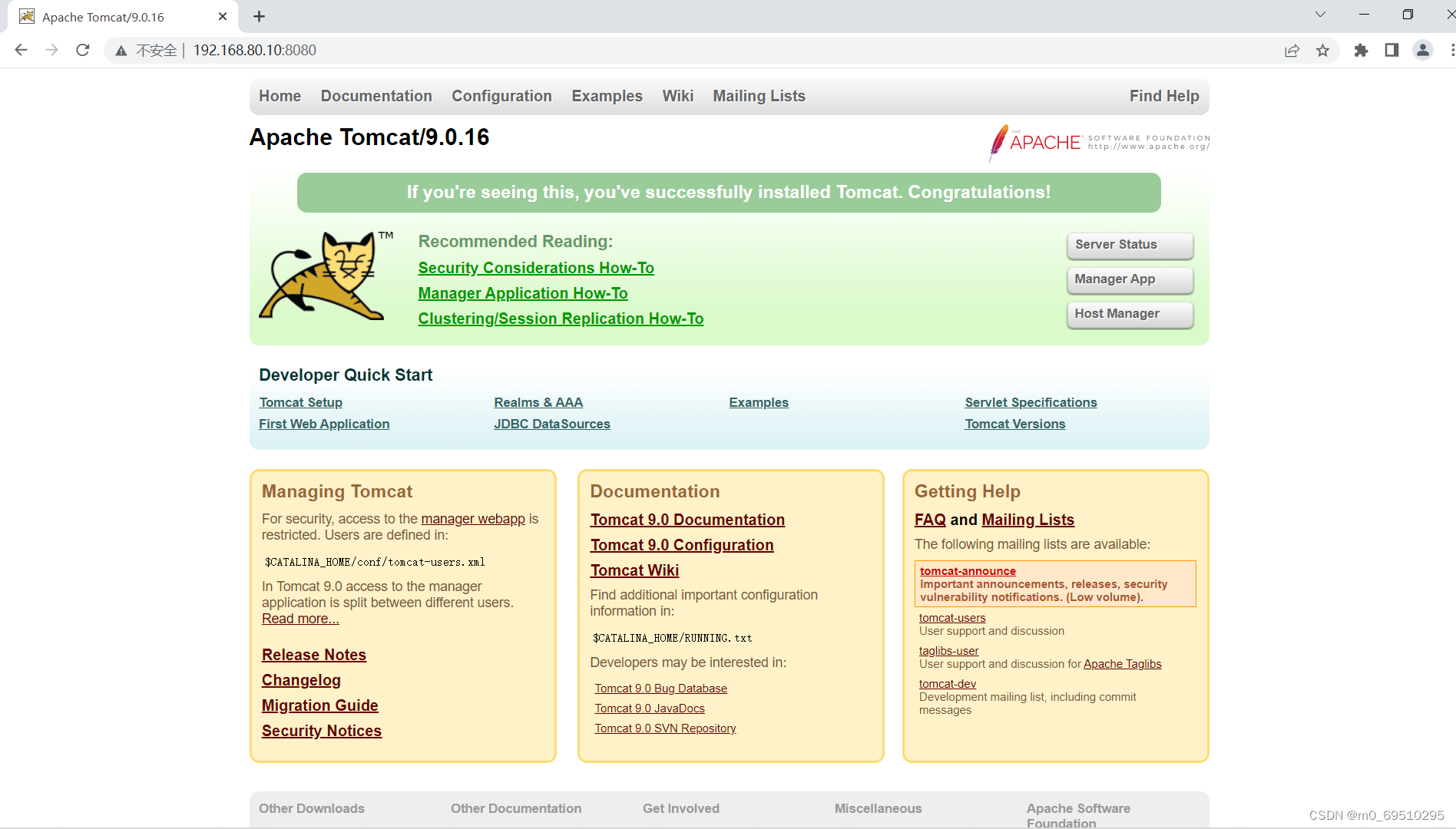The width and height of the screenshot is (1456, 829).
Task: Open the tomcat-announce mailing list link
Action: click(x=968, y=571)
